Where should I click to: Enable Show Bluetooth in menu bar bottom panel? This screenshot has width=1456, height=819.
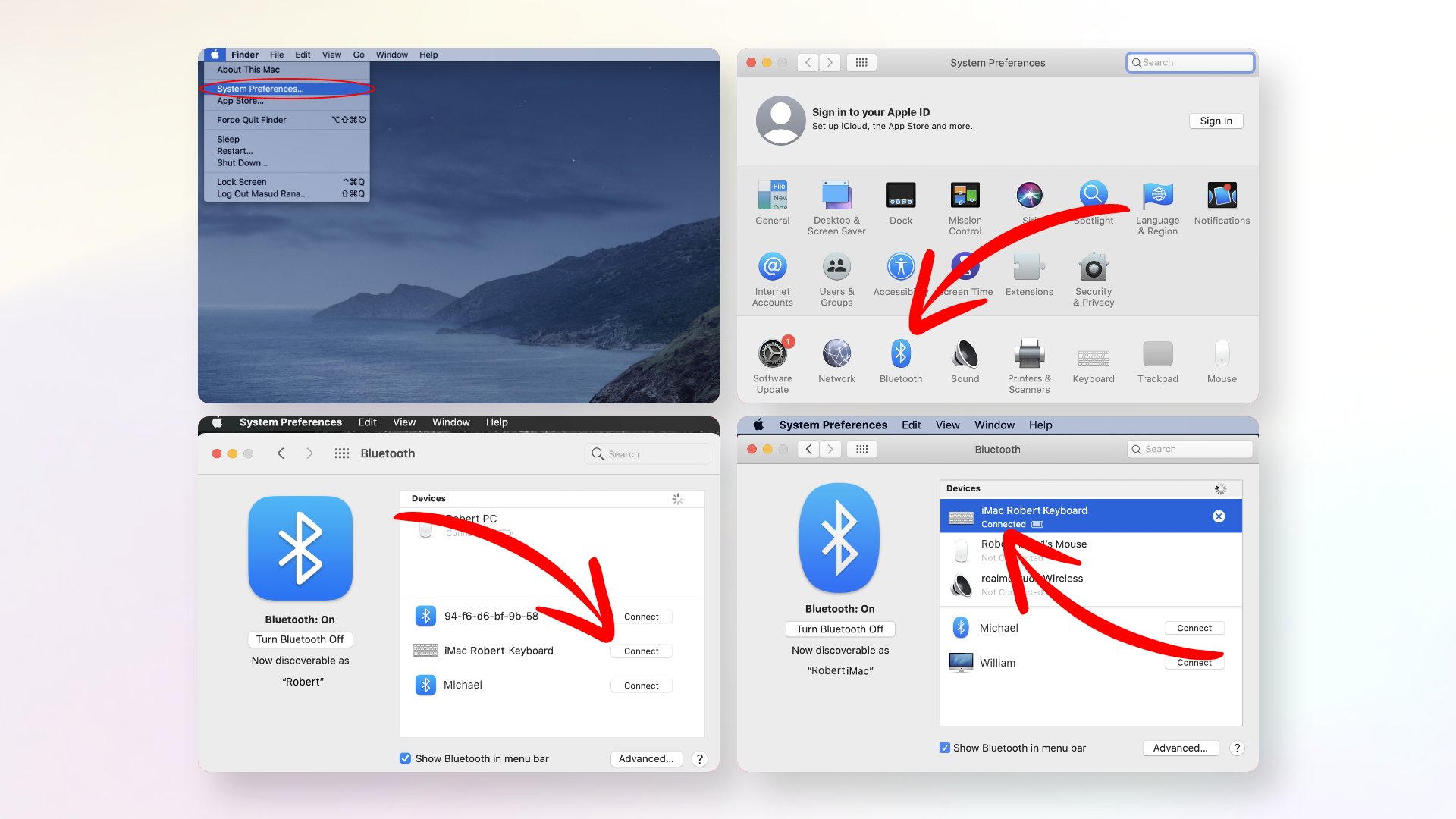[943, 748]
